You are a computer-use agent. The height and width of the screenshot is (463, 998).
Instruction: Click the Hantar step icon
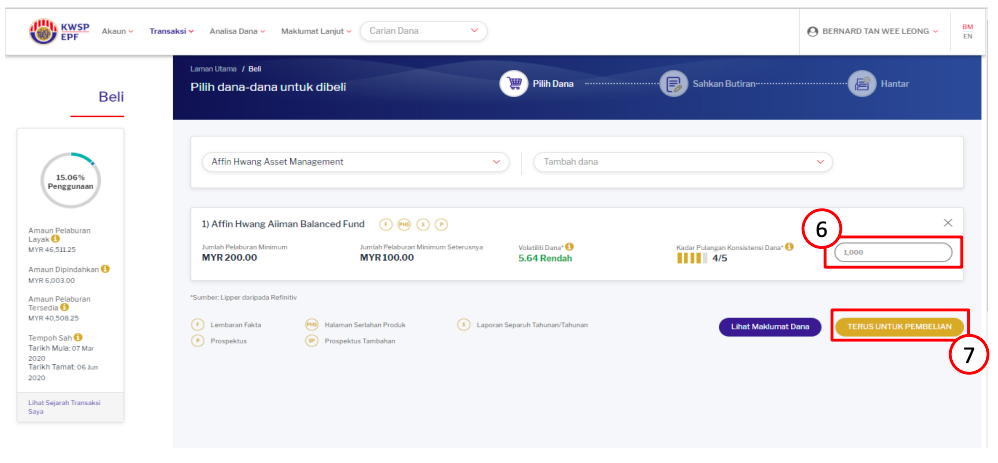coord(862,84)
